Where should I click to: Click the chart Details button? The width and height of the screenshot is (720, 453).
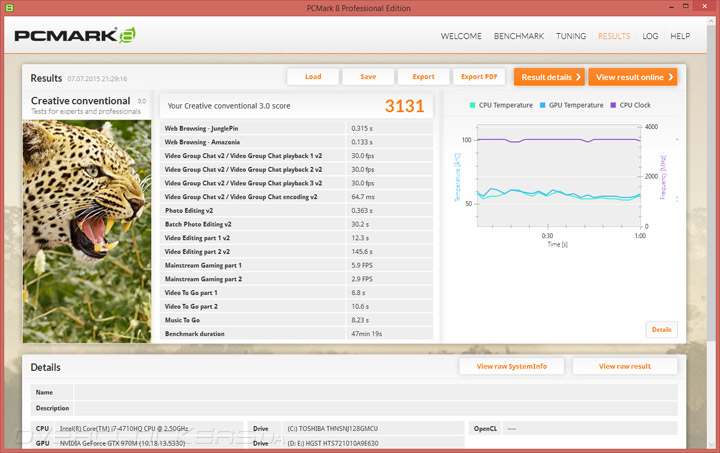pyautogui.click(x=661, y=330)
